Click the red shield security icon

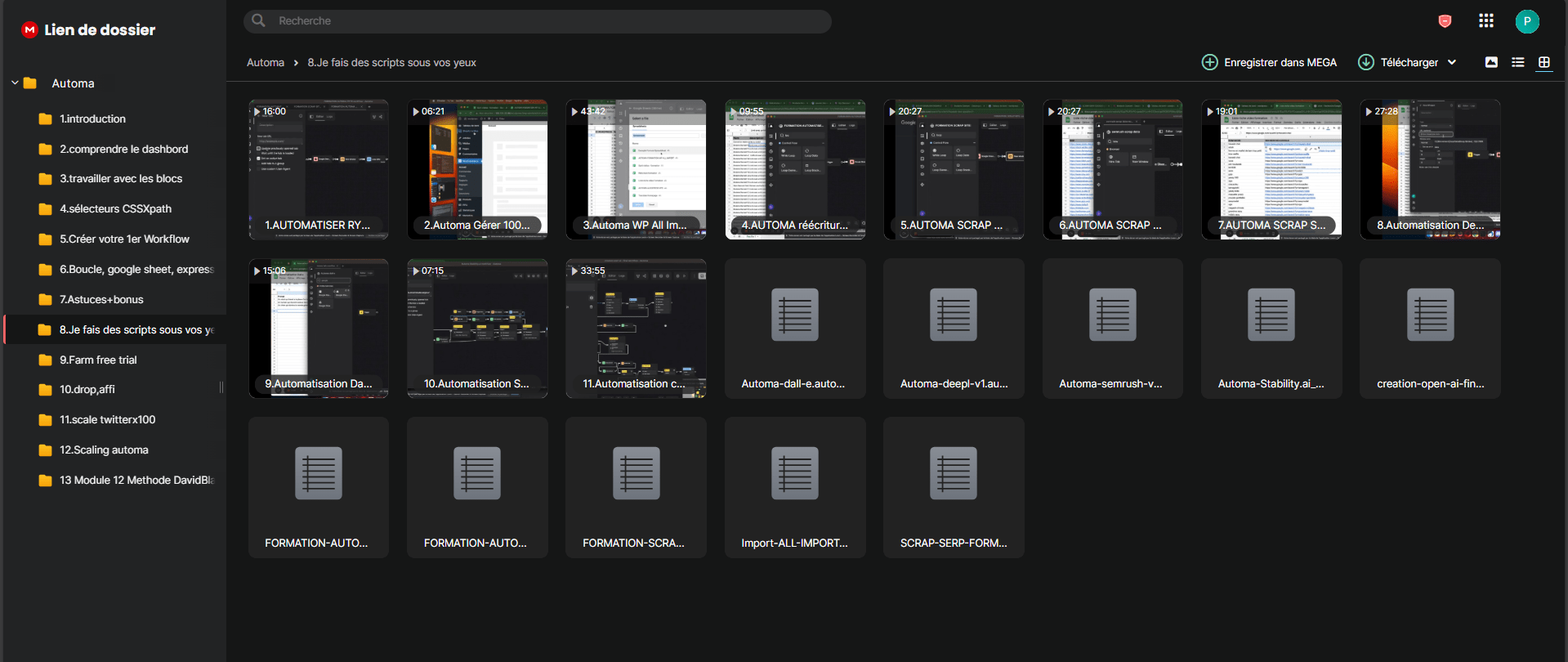click(1445, 21)
